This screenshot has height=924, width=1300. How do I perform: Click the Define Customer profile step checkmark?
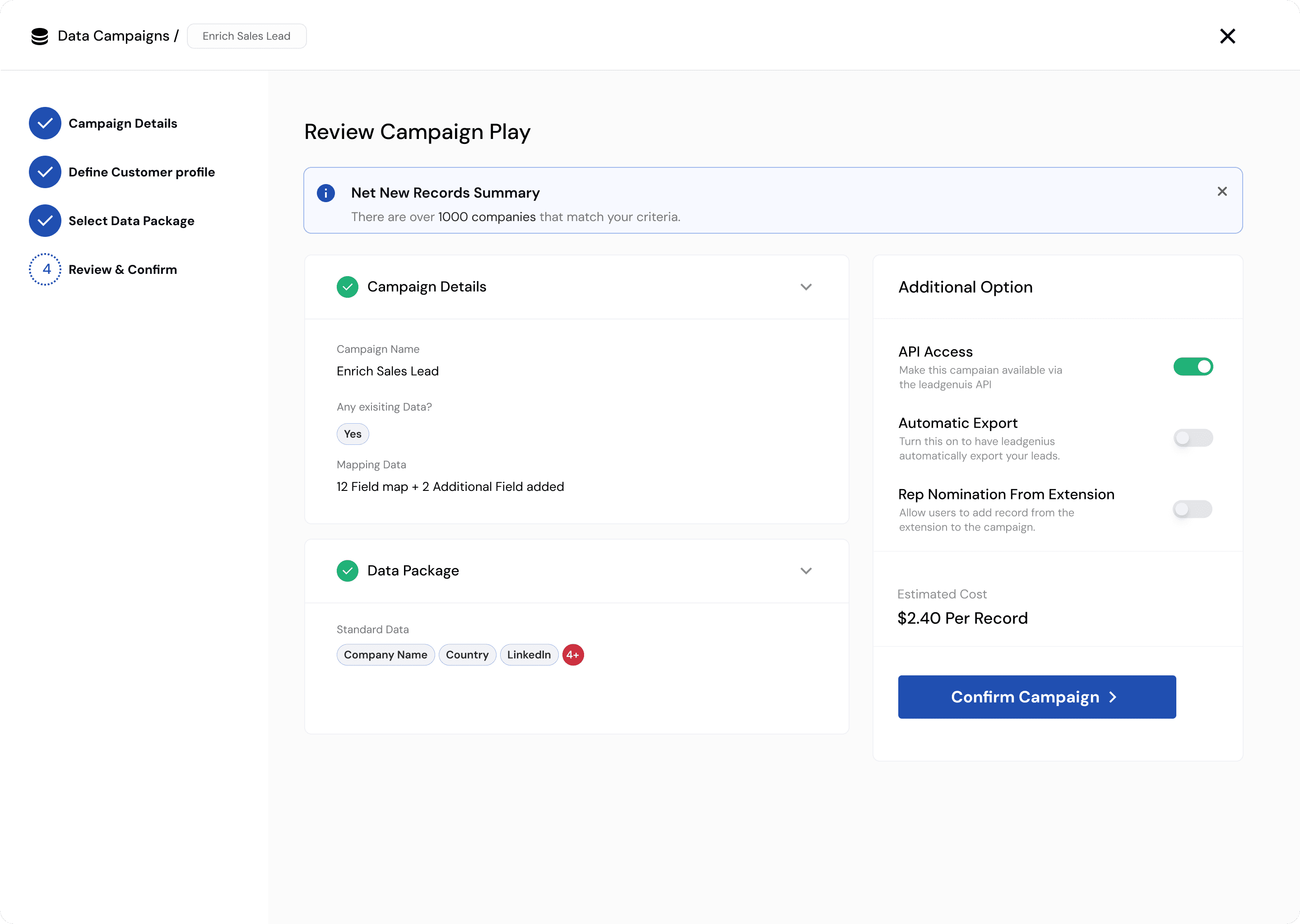click(x=45, y=172)
